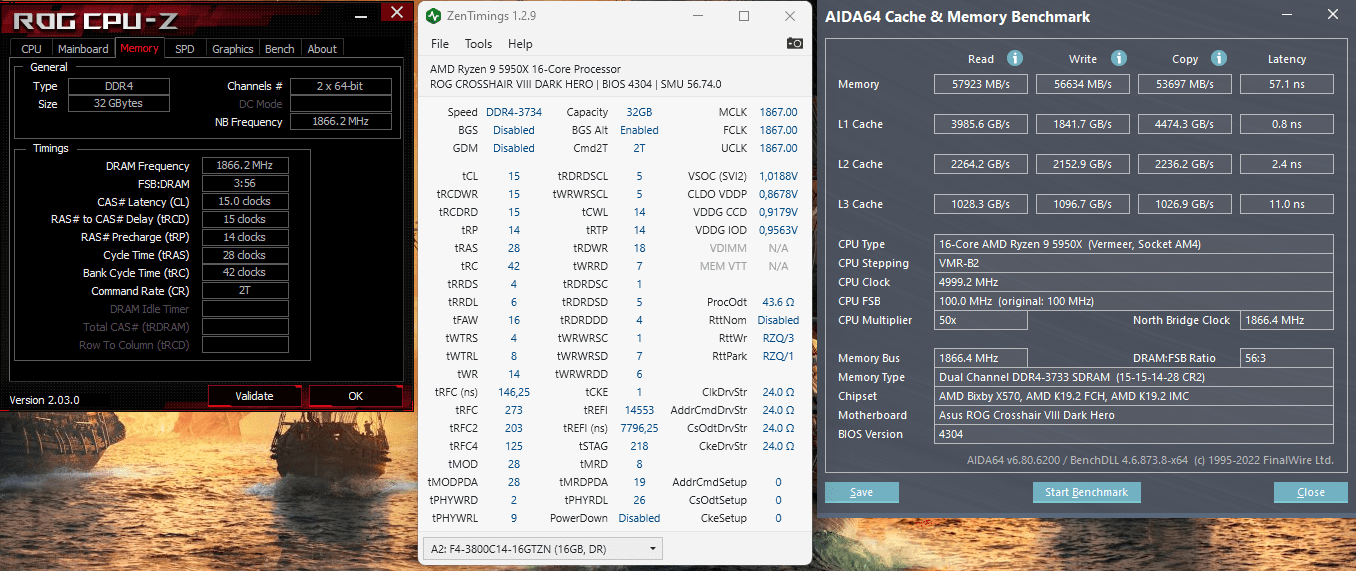This screenshot has height=571, width=1356.
Task: Open the ZenTimings File menu
Action: coord(440,44)
